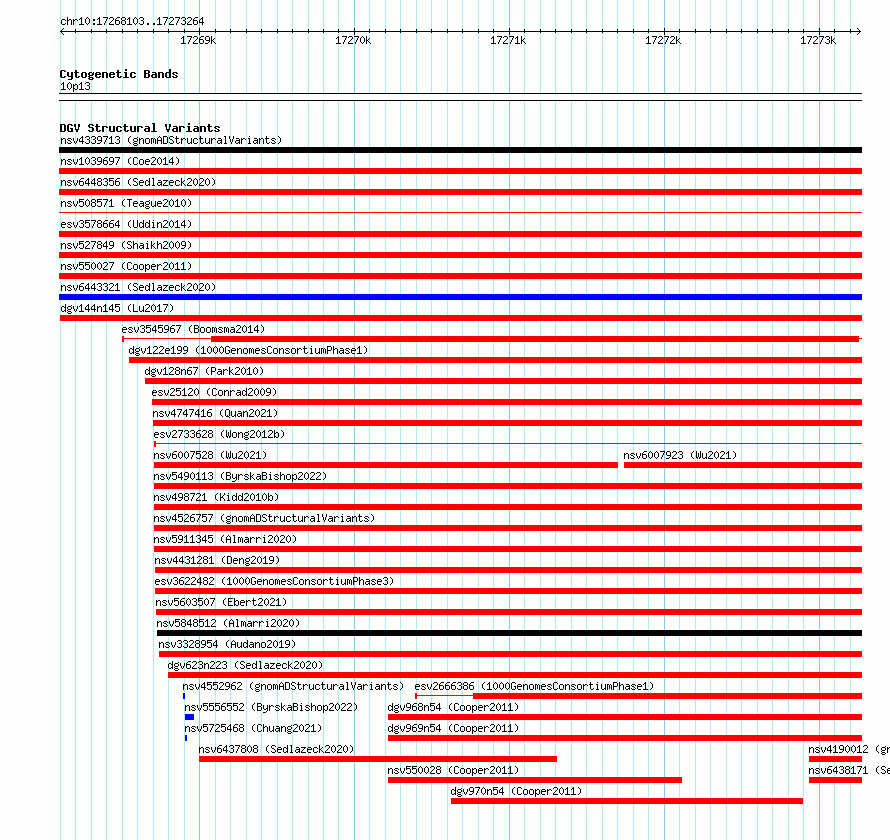Image resolution: width=890 pixels, height=840 pixels.
Task: Click the blue bar of nsv6443321
Action: click(460, 297)
